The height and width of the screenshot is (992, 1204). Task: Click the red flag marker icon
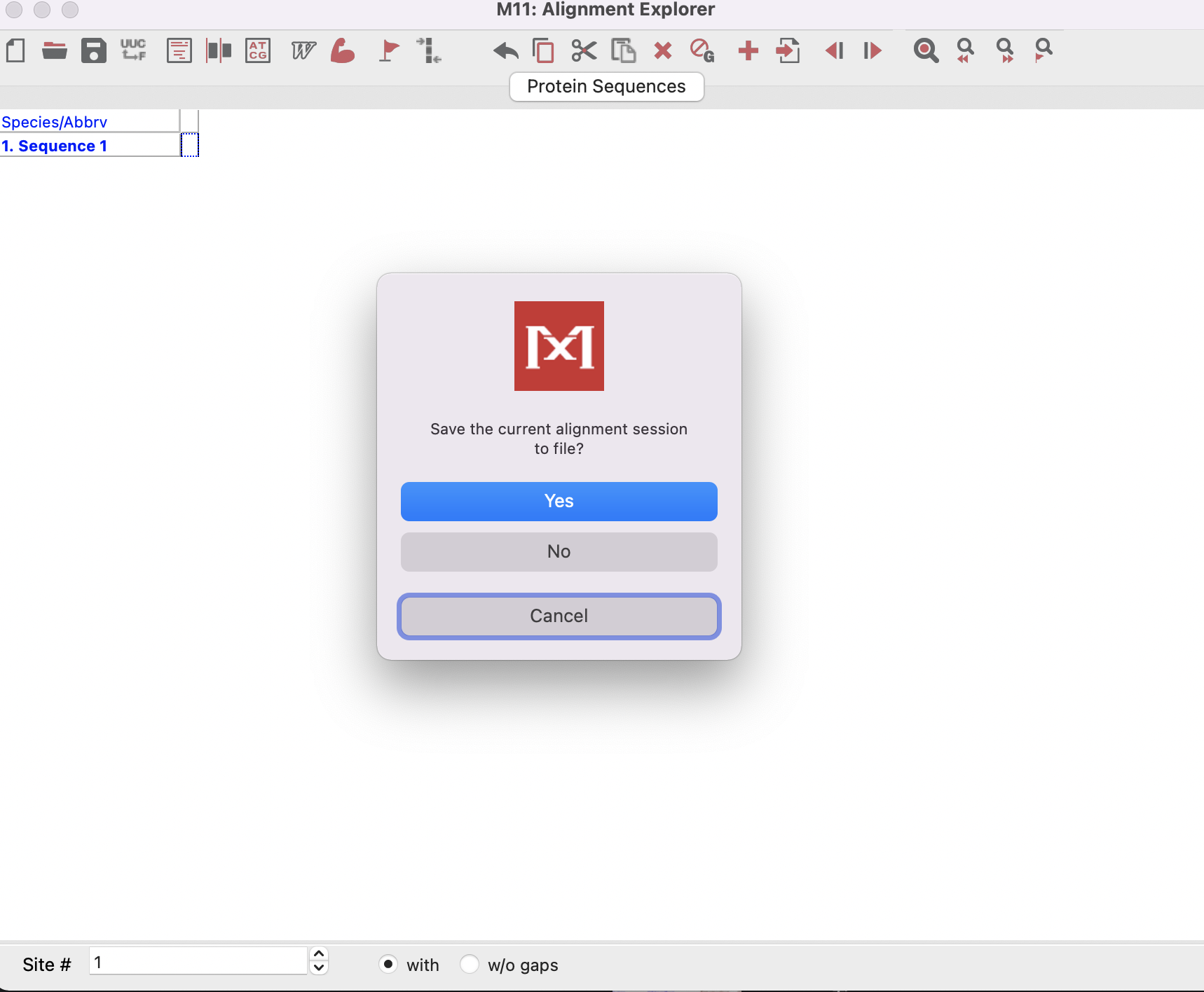point(389,51)
